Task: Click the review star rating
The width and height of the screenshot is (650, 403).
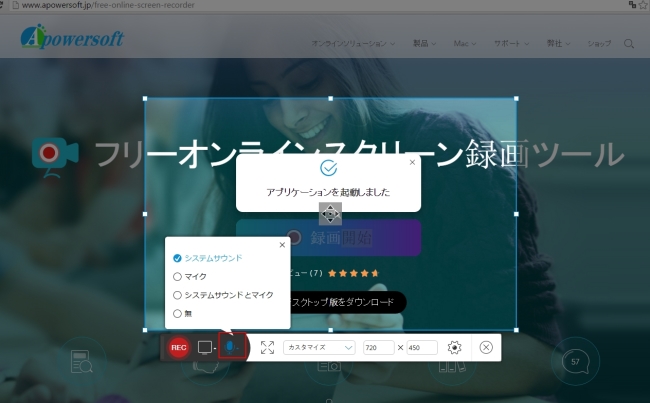Action: [x=354, y=273]
